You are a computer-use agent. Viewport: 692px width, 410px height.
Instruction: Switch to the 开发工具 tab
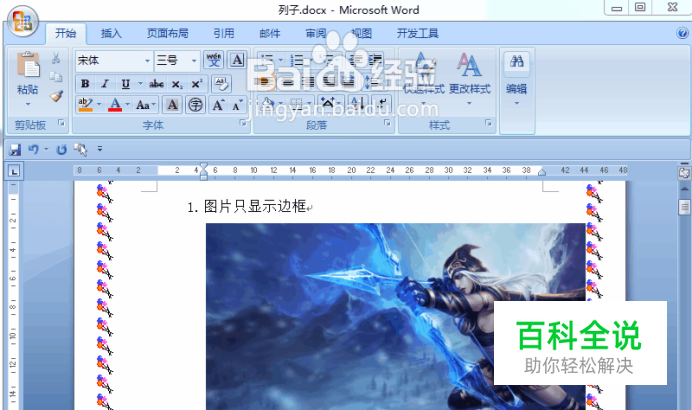[x=417, y=34]
